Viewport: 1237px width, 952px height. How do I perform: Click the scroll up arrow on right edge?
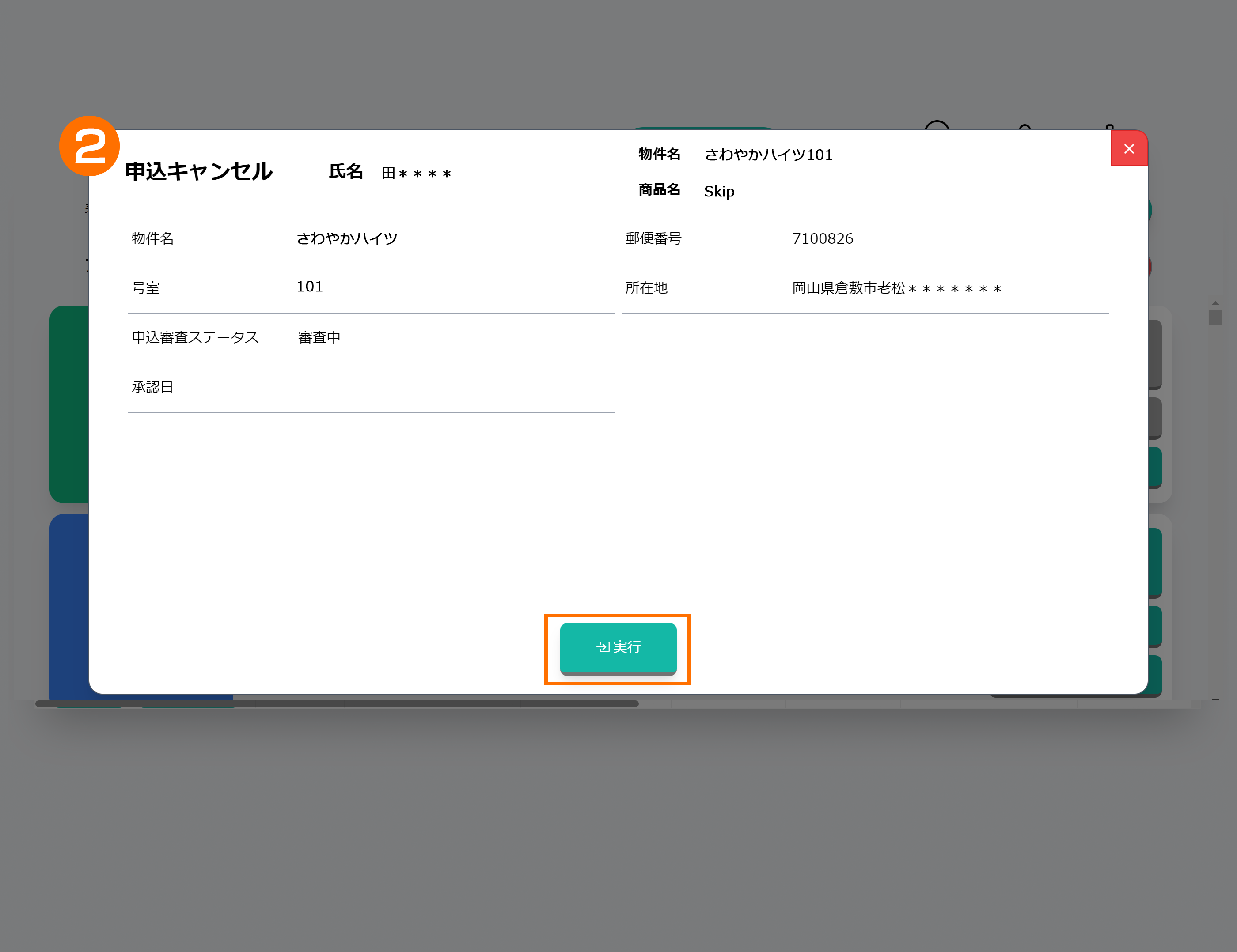(x=1215, y=303)
